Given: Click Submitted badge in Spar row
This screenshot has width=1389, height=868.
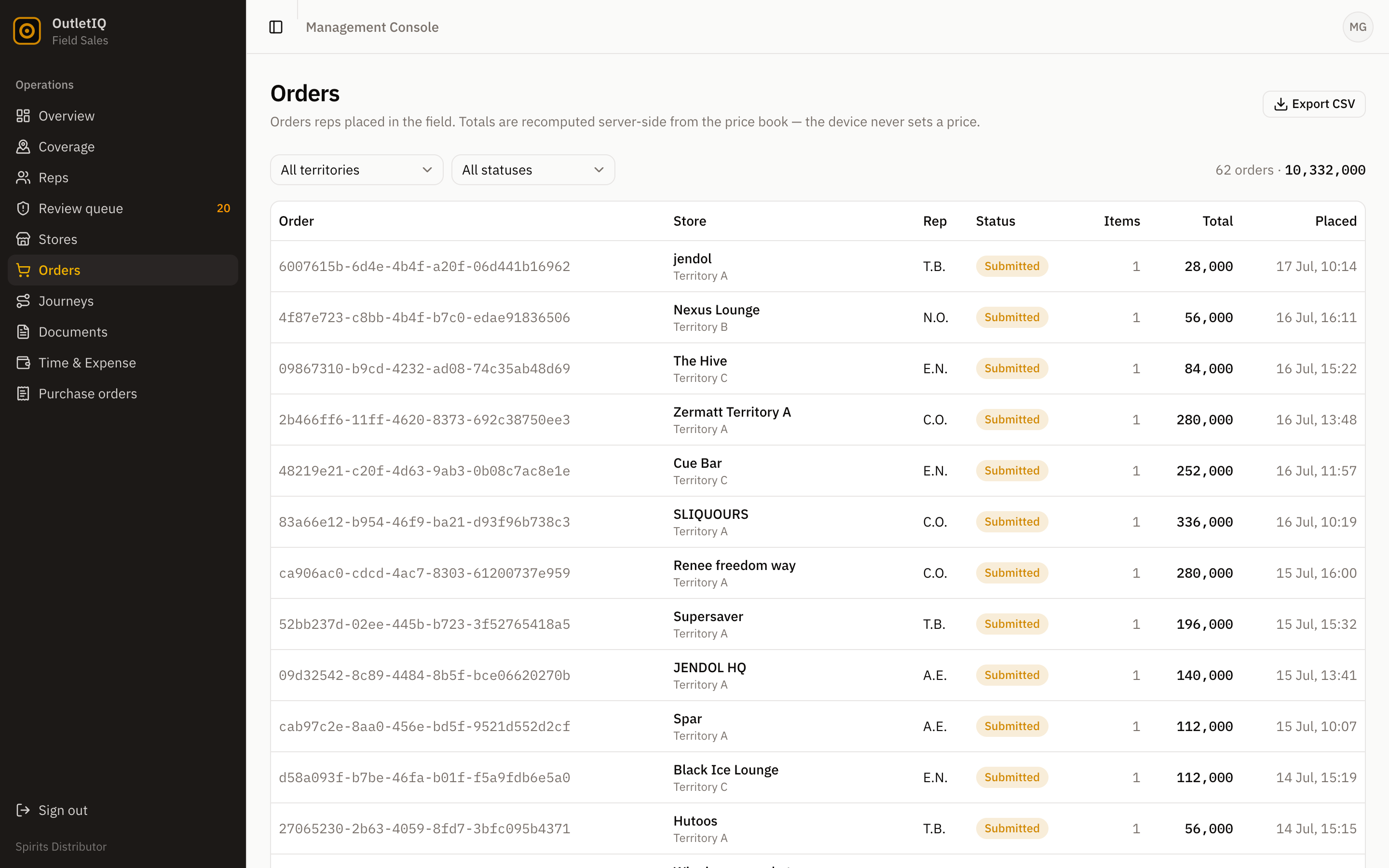Looking at the screenshot, I should 1011,726.
